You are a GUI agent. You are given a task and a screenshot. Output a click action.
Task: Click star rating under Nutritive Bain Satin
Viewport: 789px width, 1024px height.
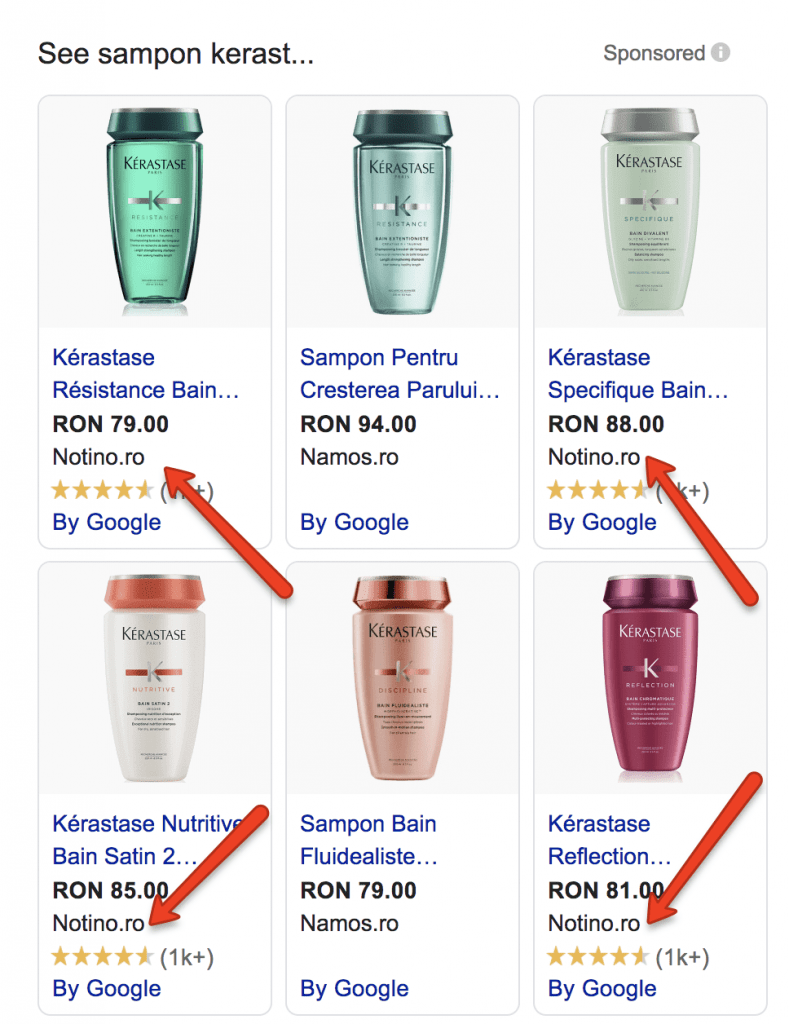coord(102,957)
